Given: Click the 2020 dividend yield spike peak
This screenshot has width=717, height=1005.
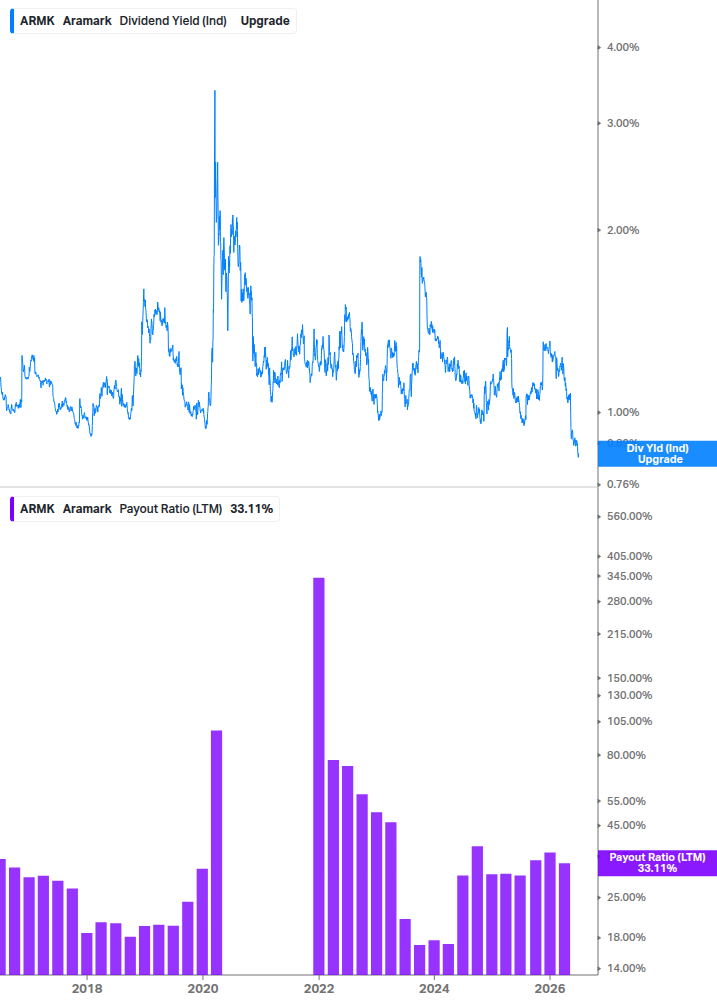Looking at the screenshot, I should tap(215, 92).
